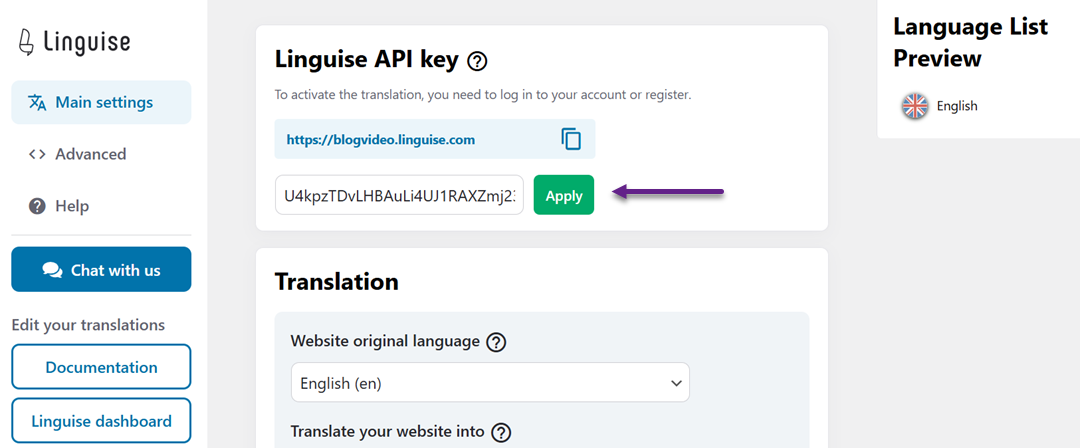The image size is (1080, 448).
Task: Open the Documentation link button
Action: 101,367
